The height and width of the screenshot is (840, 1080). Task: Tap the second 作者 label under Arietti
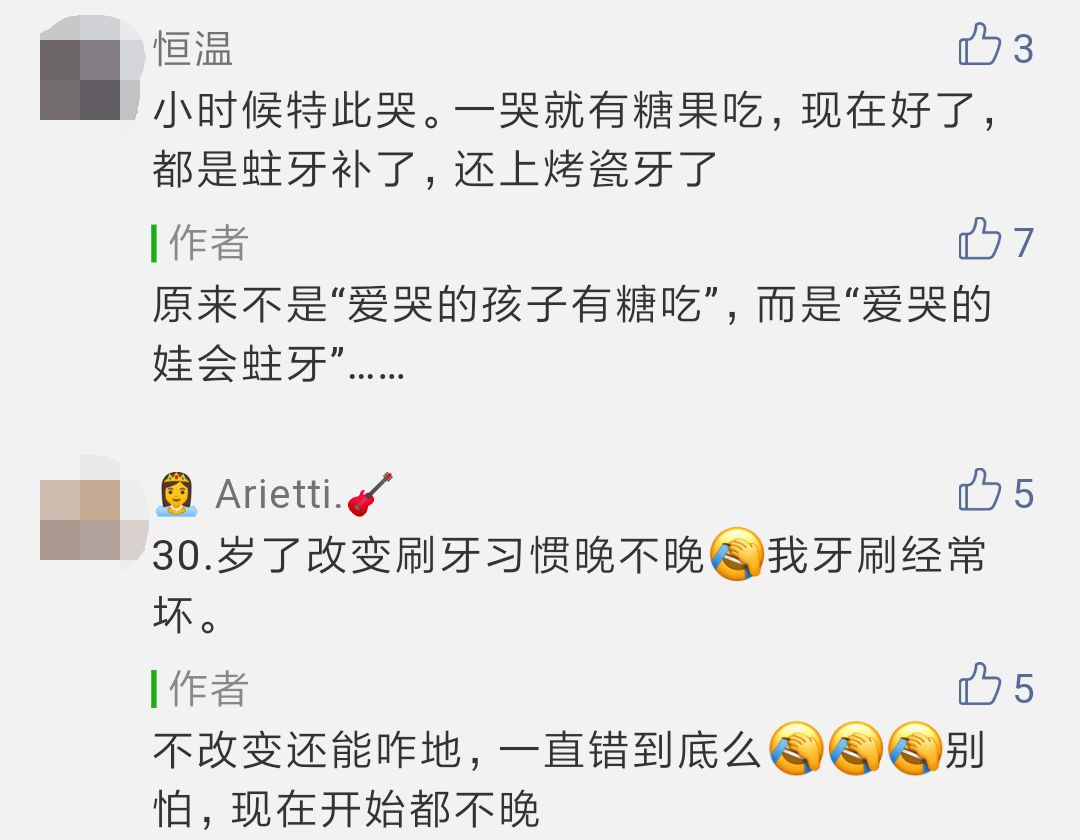[208, 688]
